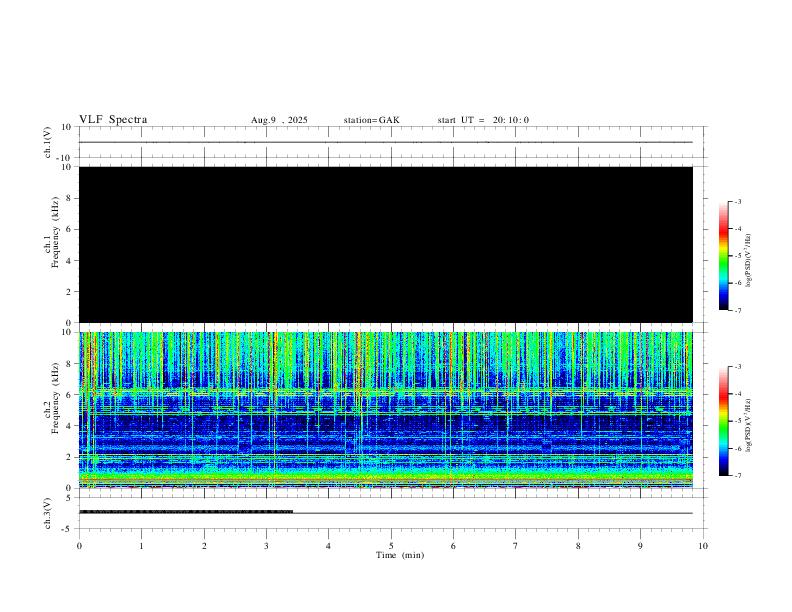The image size is (792, 612).
Task: Click the colorful ch.2 spectrogram panel
Action: 385,408
